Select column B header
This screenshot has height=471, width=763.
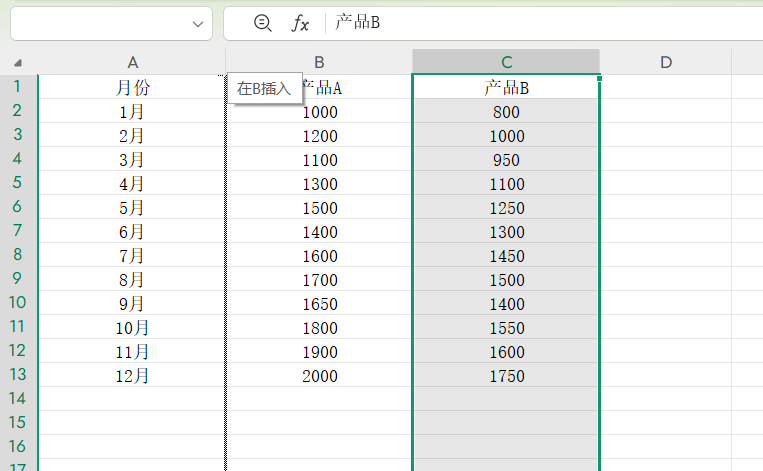coord(319,62)
